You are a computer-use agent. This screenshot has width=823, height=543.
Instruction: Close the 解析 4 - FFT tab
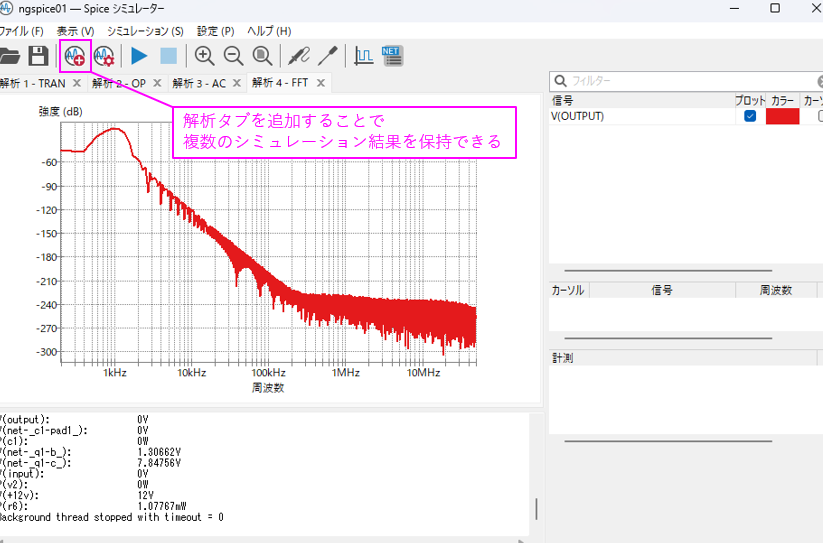coord(321,82)
